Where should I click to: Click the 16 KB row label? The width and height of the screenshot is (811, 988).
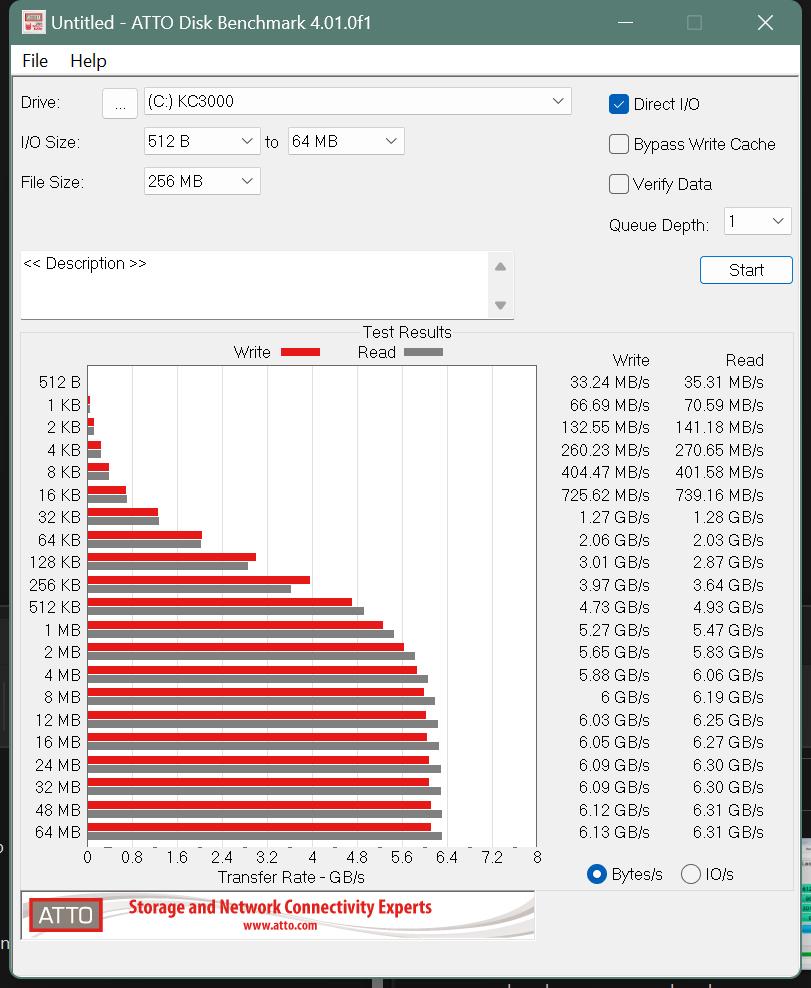coord(60,495)
